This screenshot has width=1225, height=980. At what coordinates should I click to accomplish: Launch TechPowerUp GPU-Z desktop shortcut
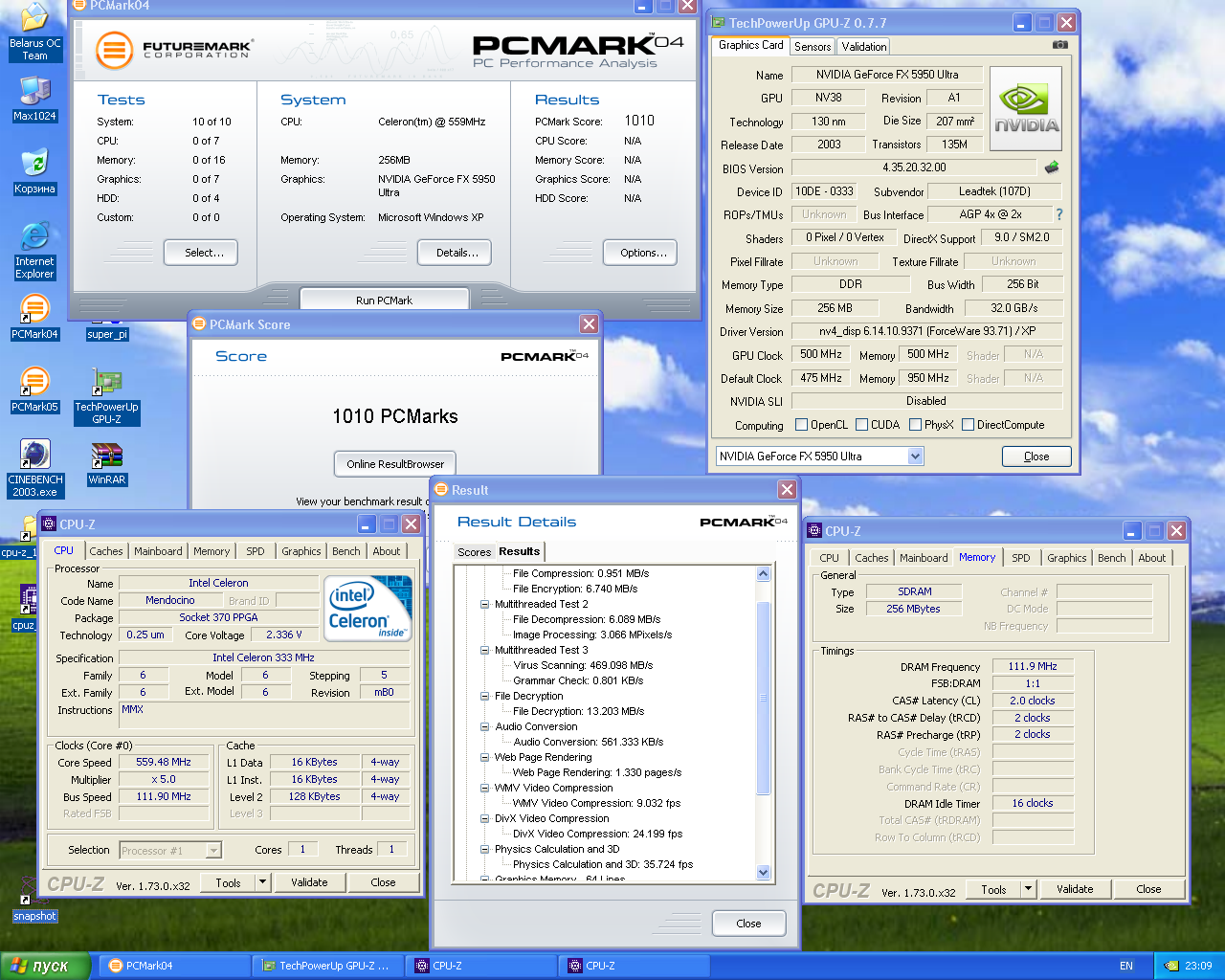[x=106, y=396]
